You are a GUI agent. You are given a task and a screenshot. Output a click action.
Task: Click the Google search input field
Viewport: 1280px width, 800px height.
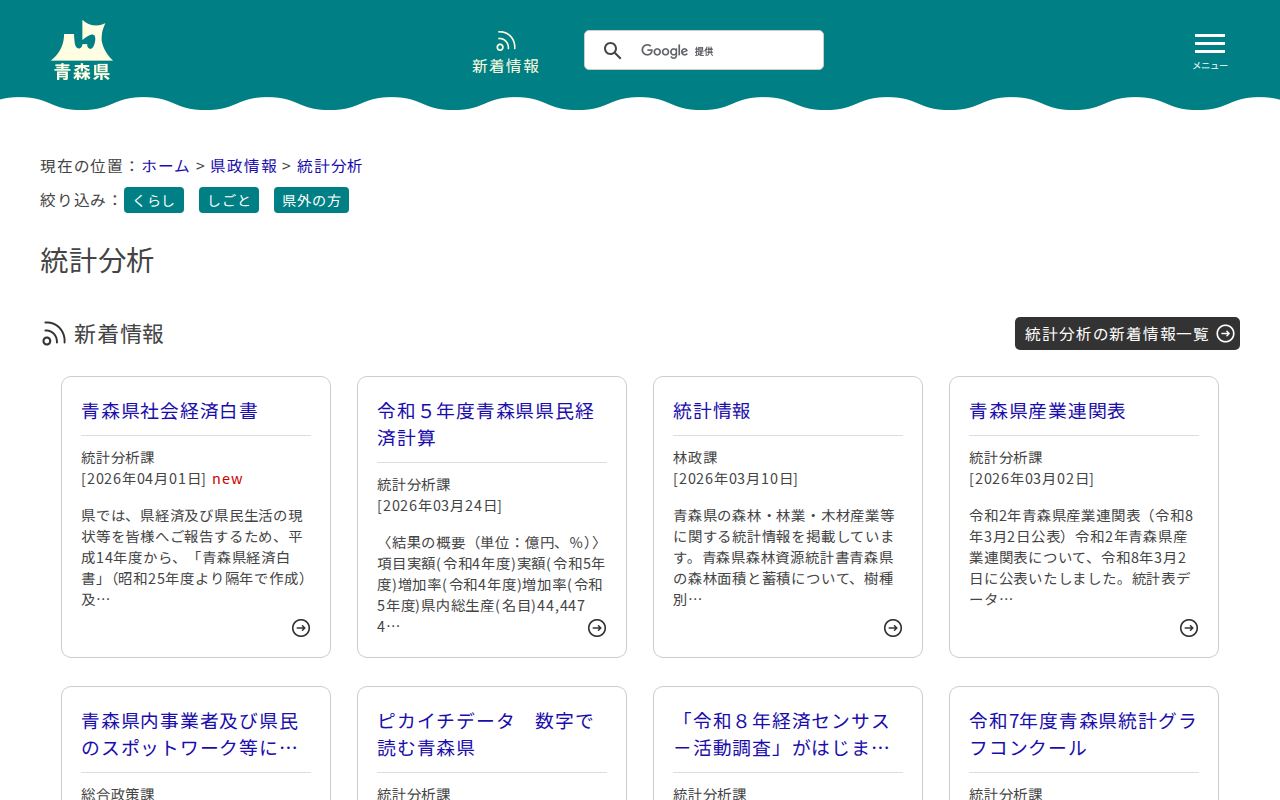(740, 51)
